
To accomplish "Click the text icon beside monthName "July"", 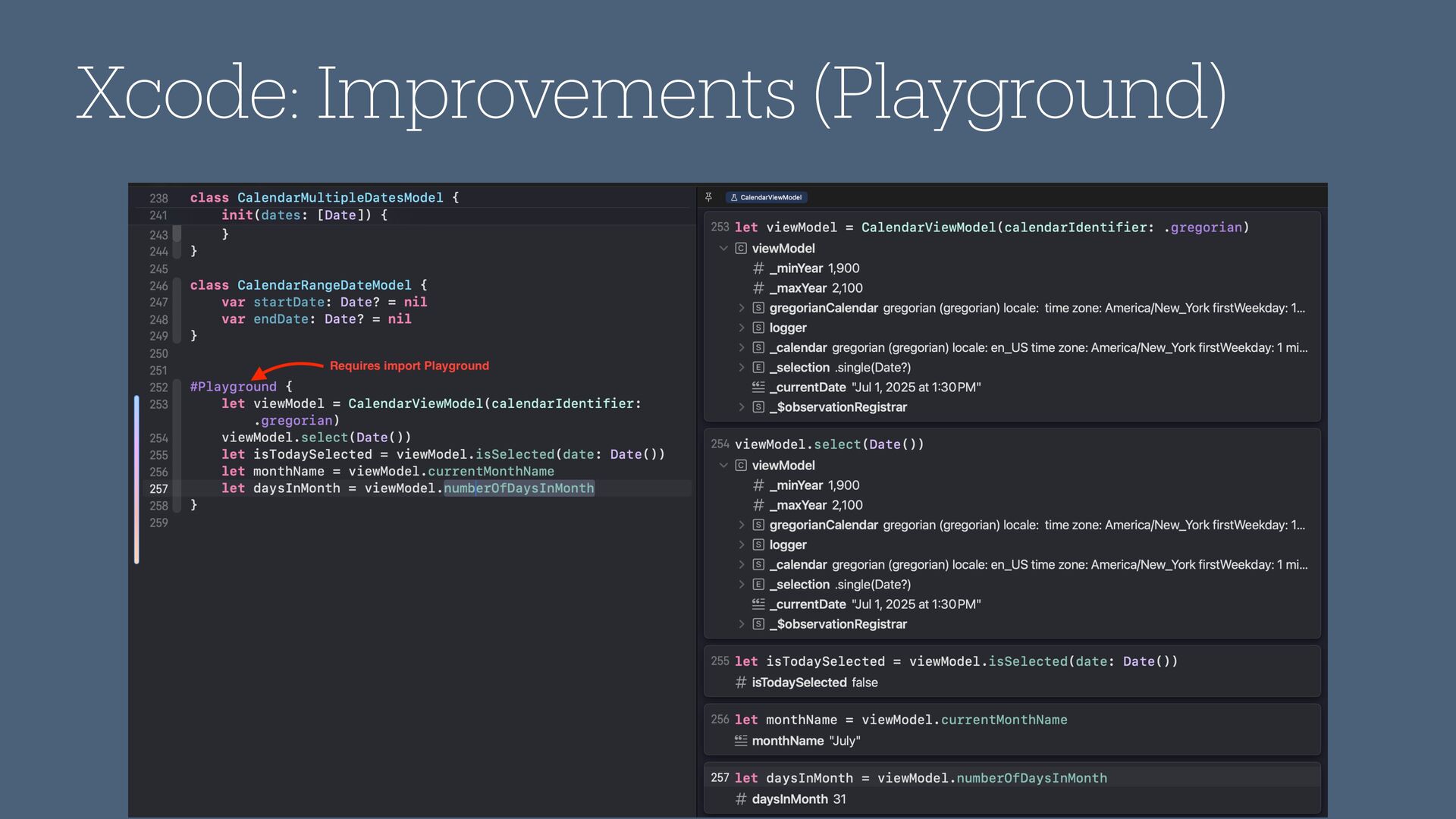I will pyautogui.click(x=741, y=740).
